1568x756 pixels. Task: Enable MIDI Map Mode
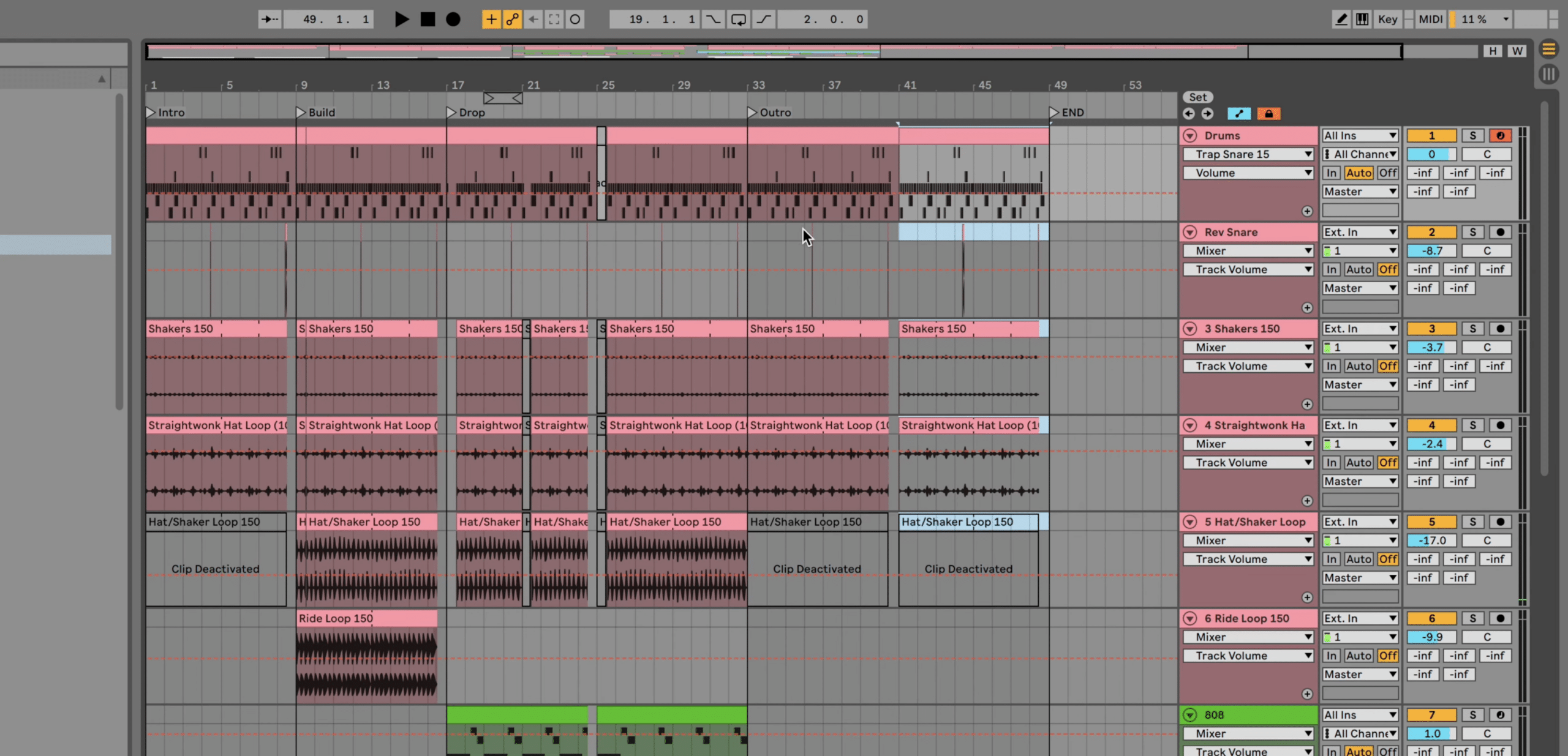click(1430, 20)
